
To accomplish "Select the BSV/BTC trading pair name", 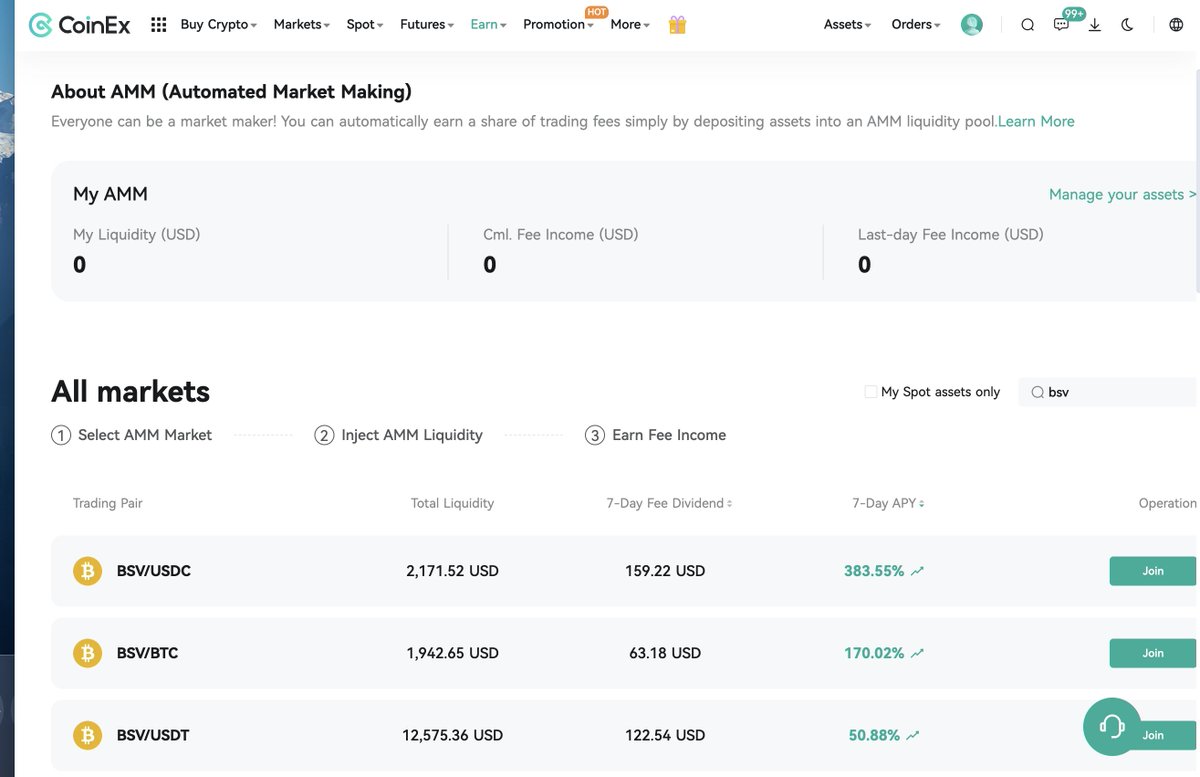I will pos(147,653).
